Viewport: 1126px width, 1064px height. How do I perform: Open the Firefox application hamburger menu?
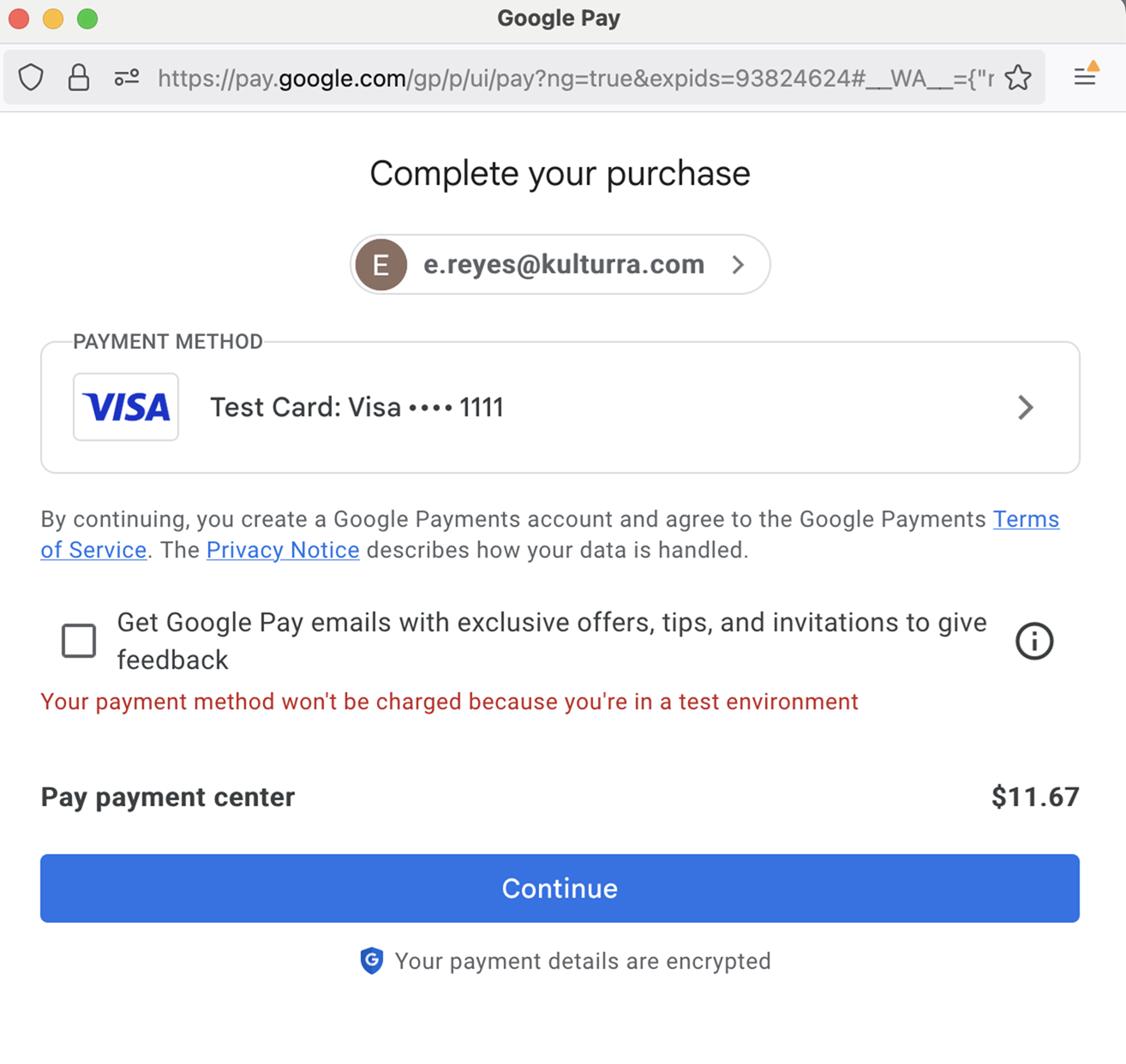click(1085, 76)
